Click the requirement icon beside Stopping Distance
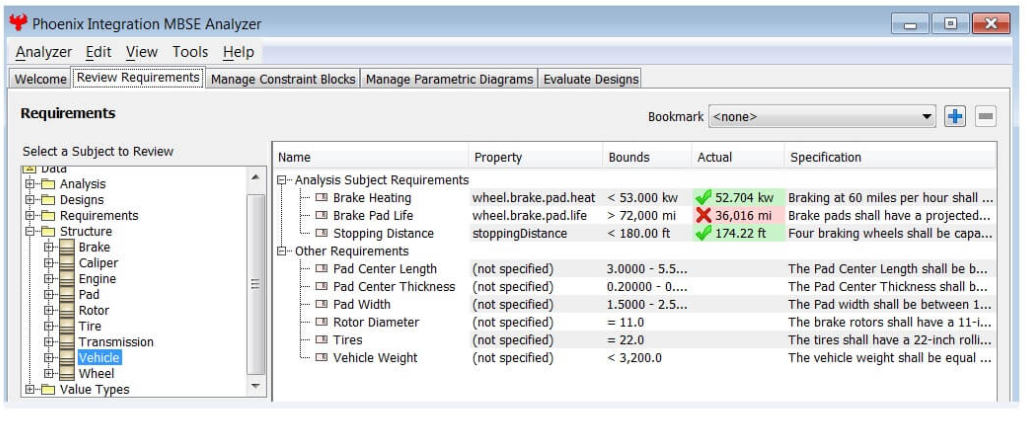Viewport: 1025px width, 425px height. tap(321, 233)
